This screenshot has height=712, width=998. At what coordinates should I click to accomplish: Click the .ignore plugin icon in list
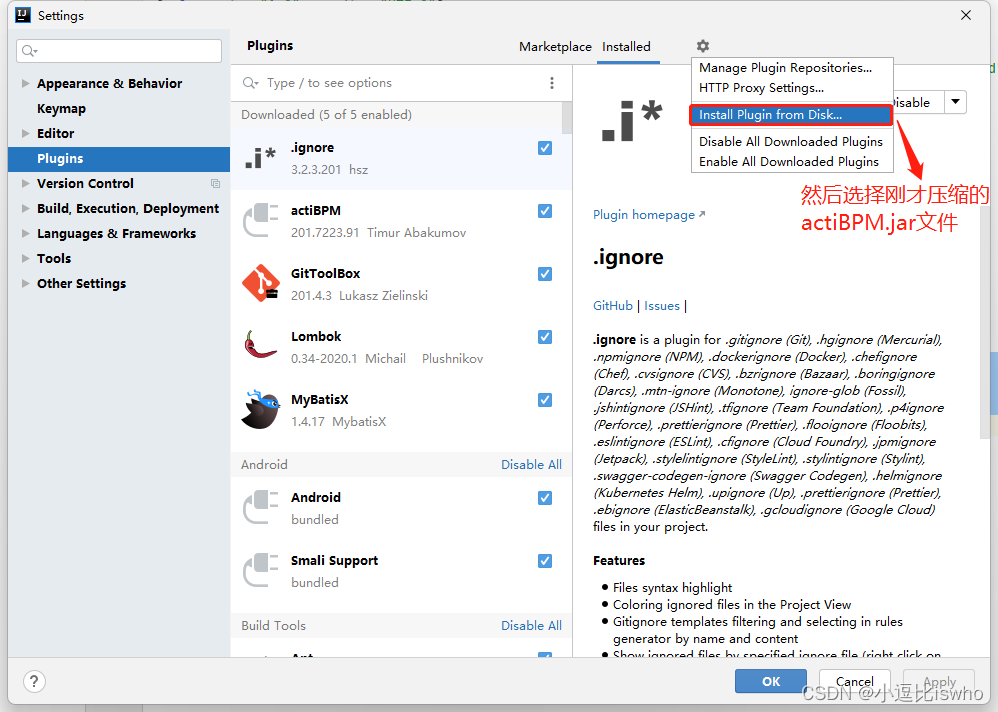click(260, 157)
